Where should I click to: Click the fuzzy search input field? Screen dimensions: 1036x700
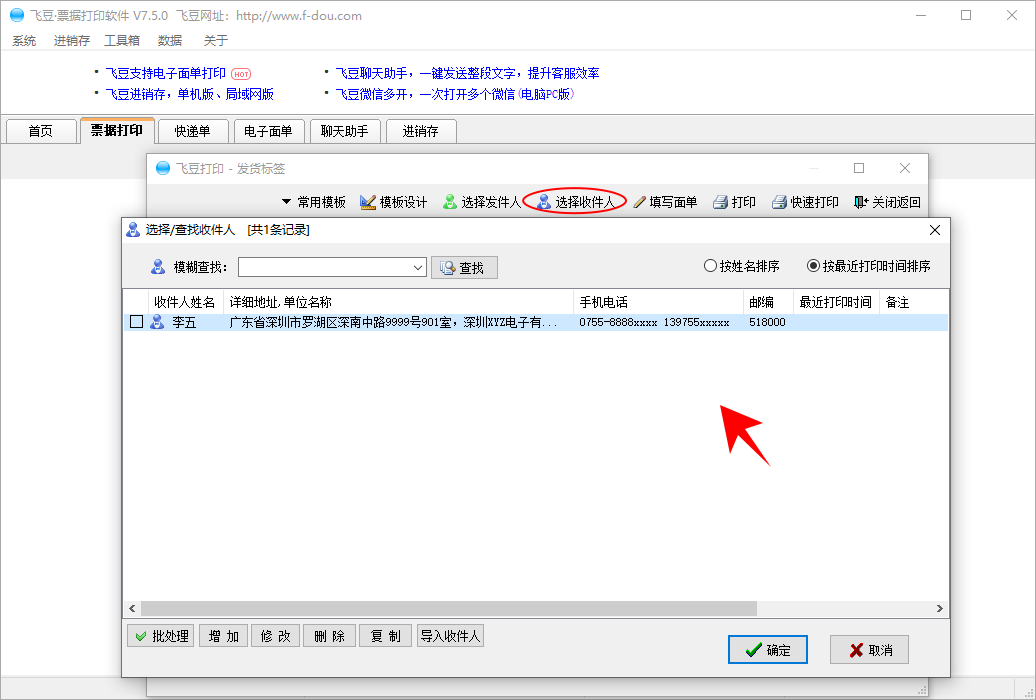tap(324, 268)
